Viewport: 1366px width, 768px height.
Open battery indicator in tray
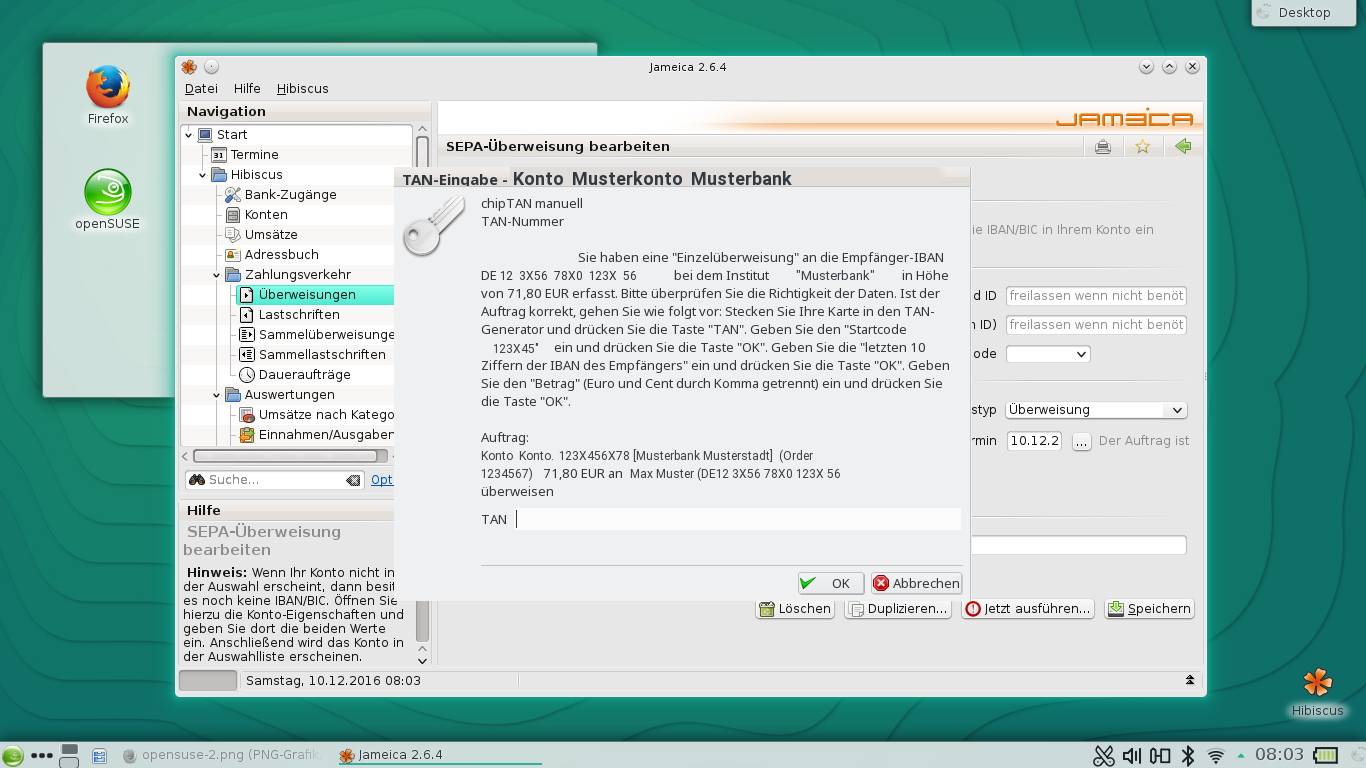(x=1326, y=755)
